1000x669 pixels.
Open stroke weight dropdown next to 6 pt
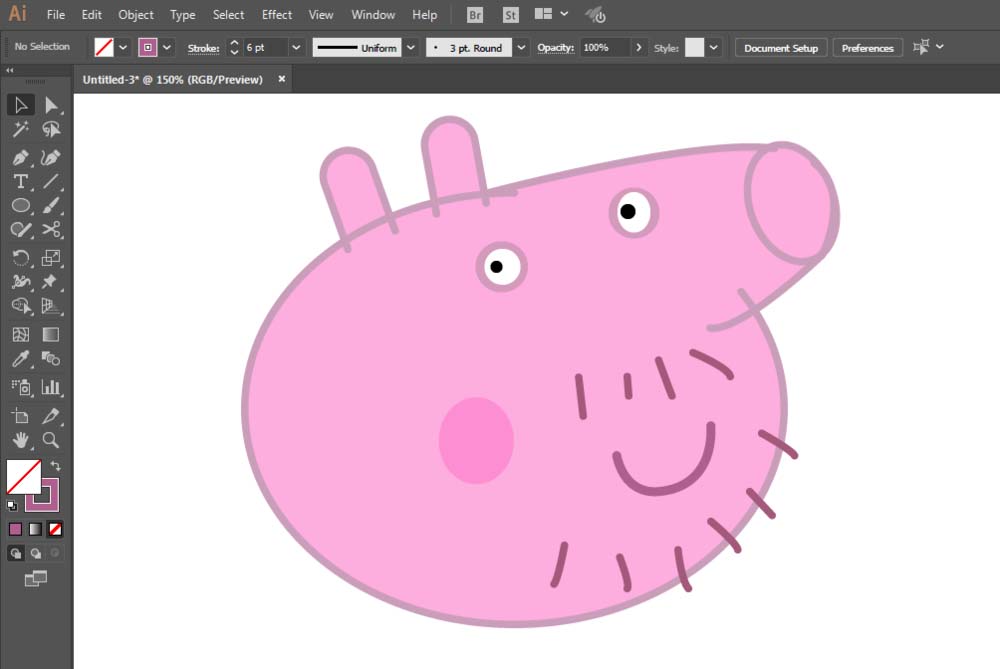coord(296,47)
